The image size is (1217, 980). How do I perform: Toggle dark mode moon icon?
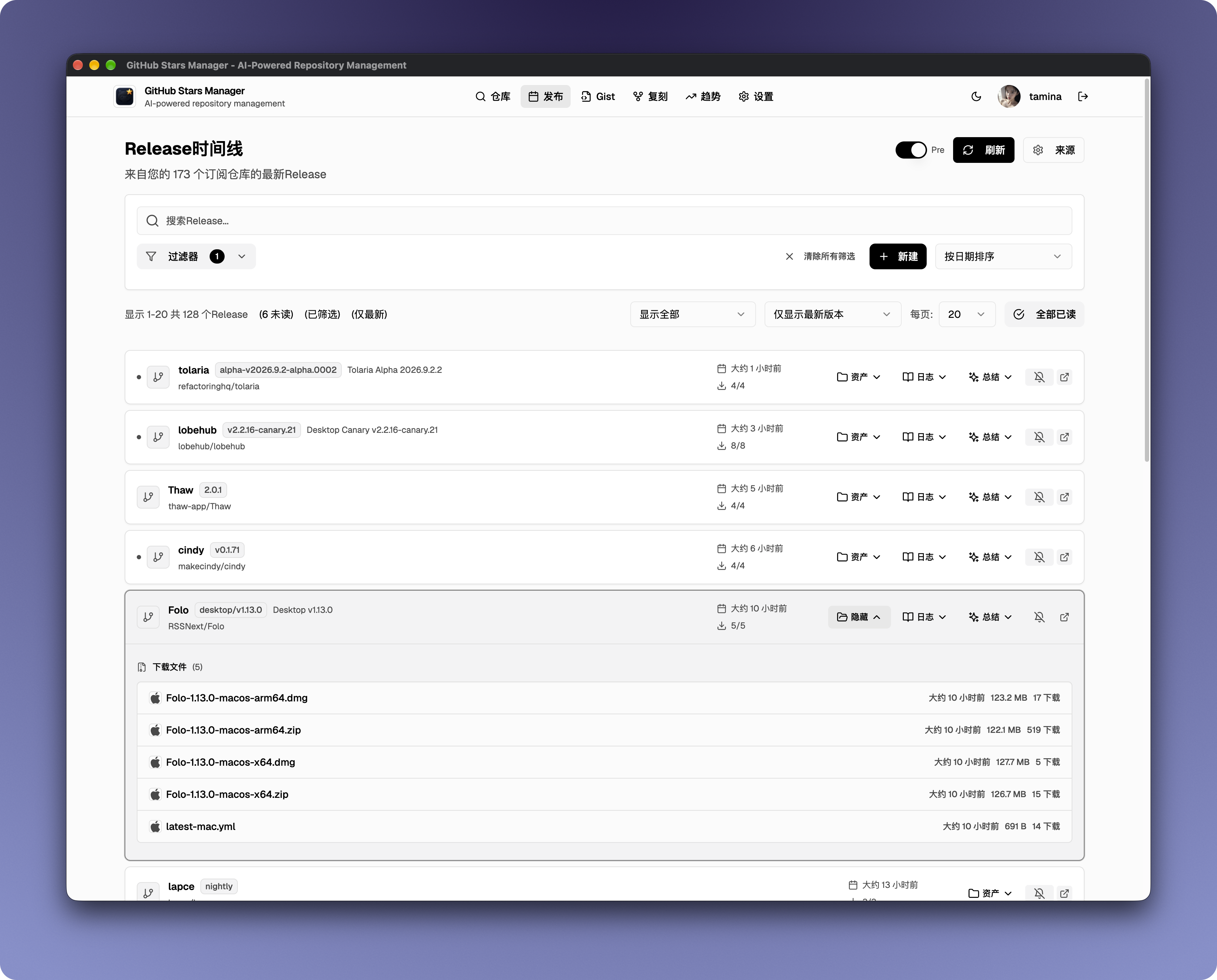coord(976,96)
